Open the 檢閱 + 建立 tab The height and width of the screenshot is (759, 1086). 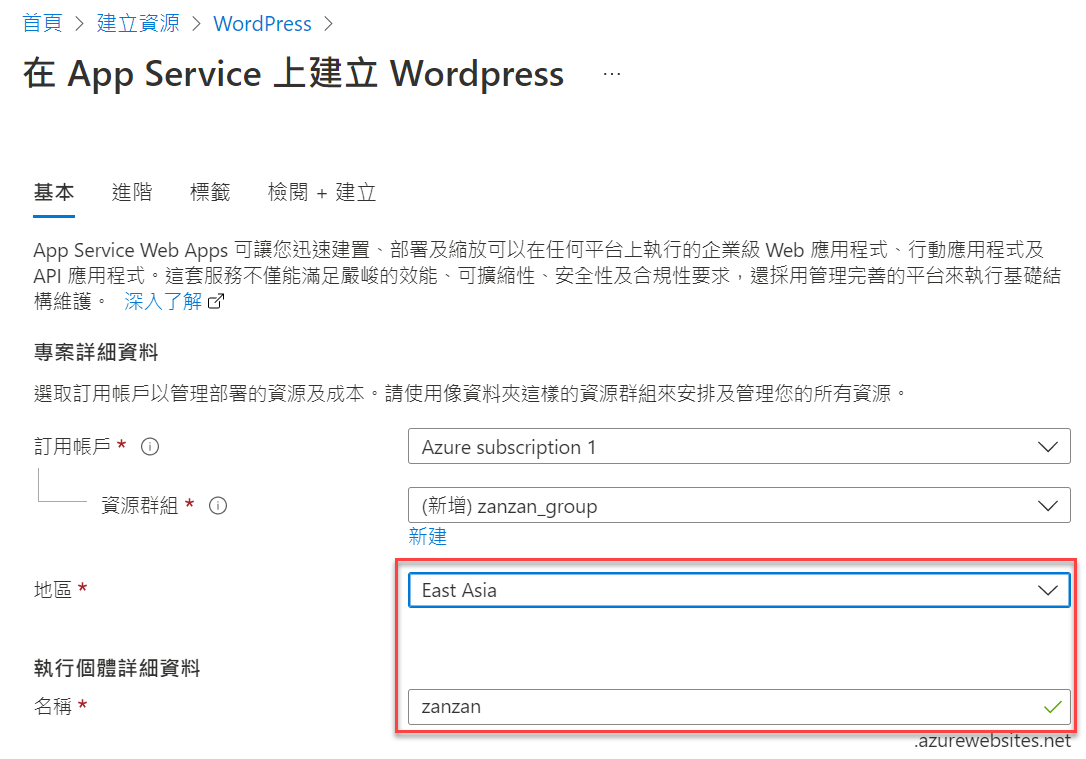pyautogui.click(x=322, y=192)
